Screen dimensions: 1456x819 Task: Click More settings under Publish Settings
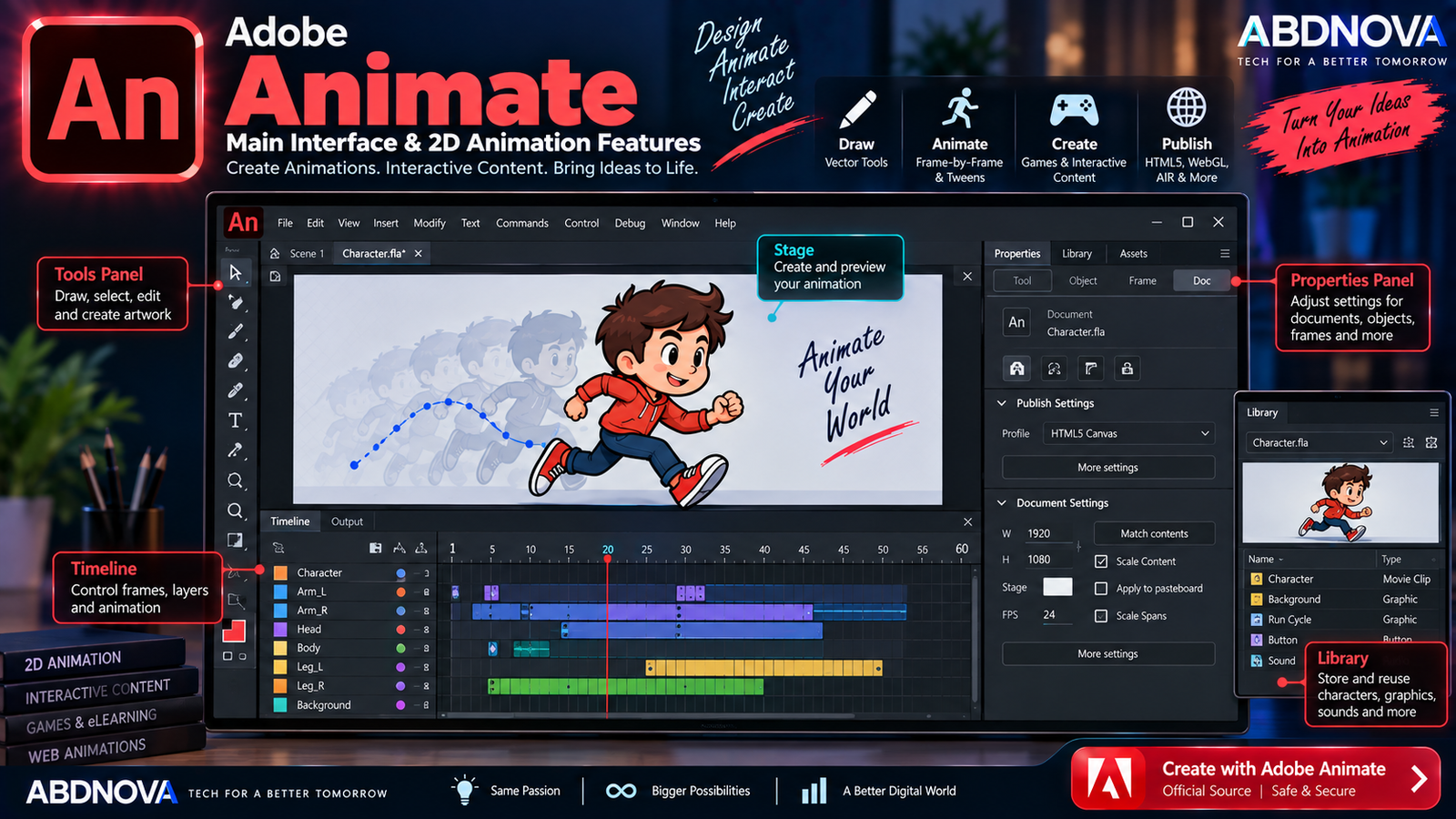tap(1108, 467)
